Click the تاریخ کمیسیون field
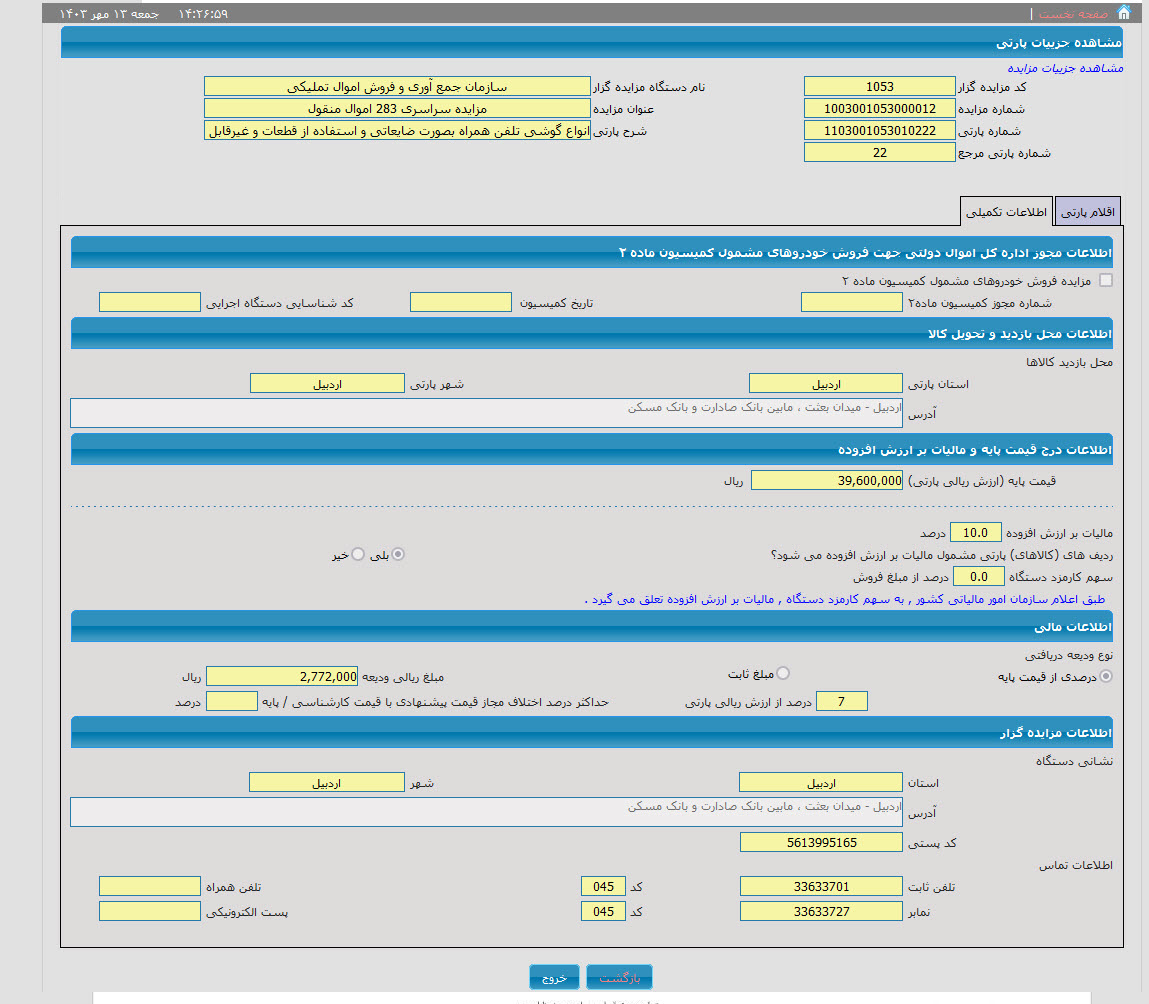1149x1004 pixels. tap(461, 303)
